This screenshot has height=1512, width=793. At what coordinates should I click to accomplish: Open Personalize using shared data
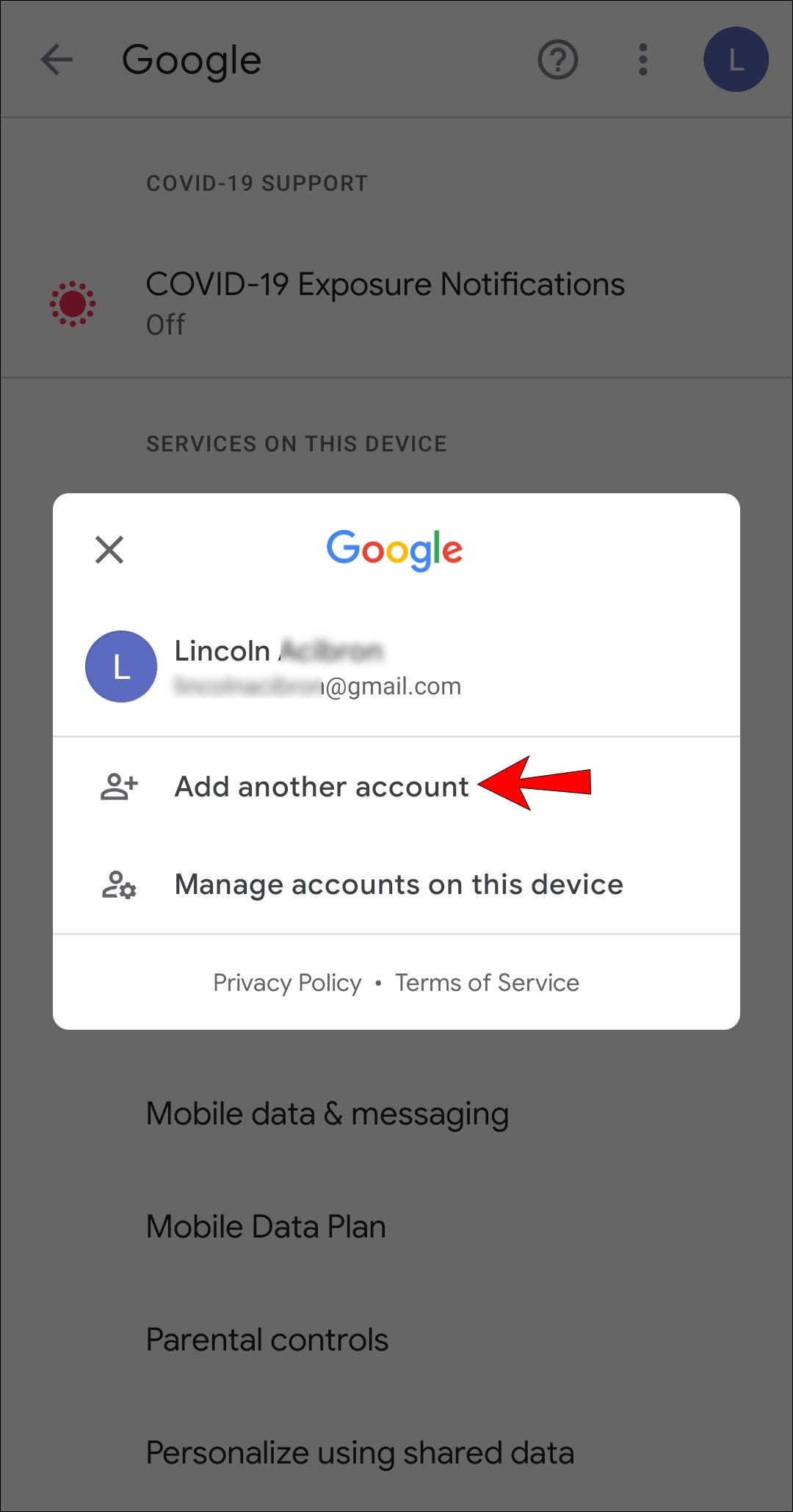396,1453
